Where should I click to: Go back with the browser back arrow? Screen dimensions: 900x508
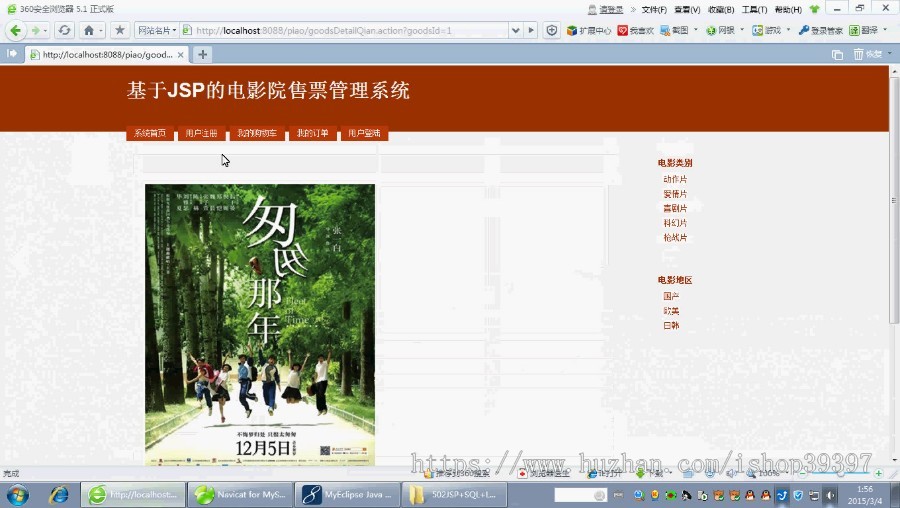[x=15, y=30]
